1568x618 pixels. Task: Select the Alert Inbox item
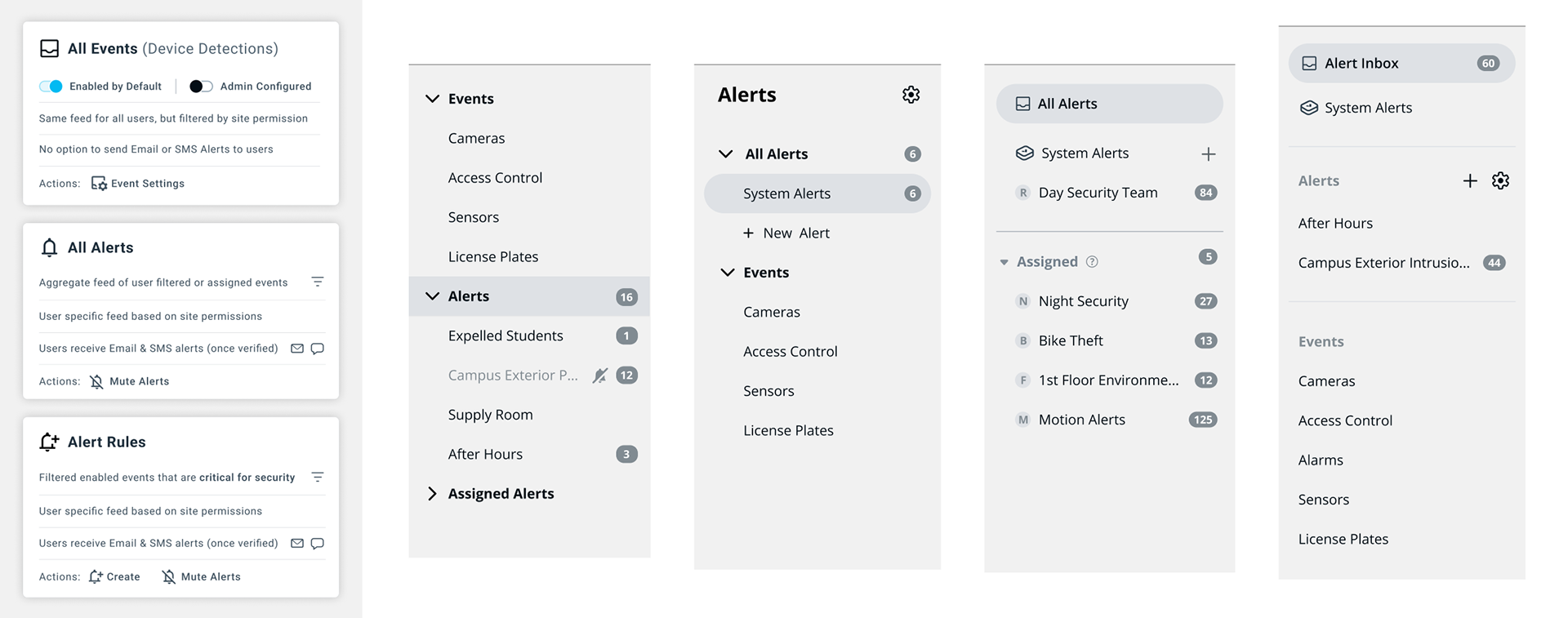pyautogui.click(x=1401, y=64)
